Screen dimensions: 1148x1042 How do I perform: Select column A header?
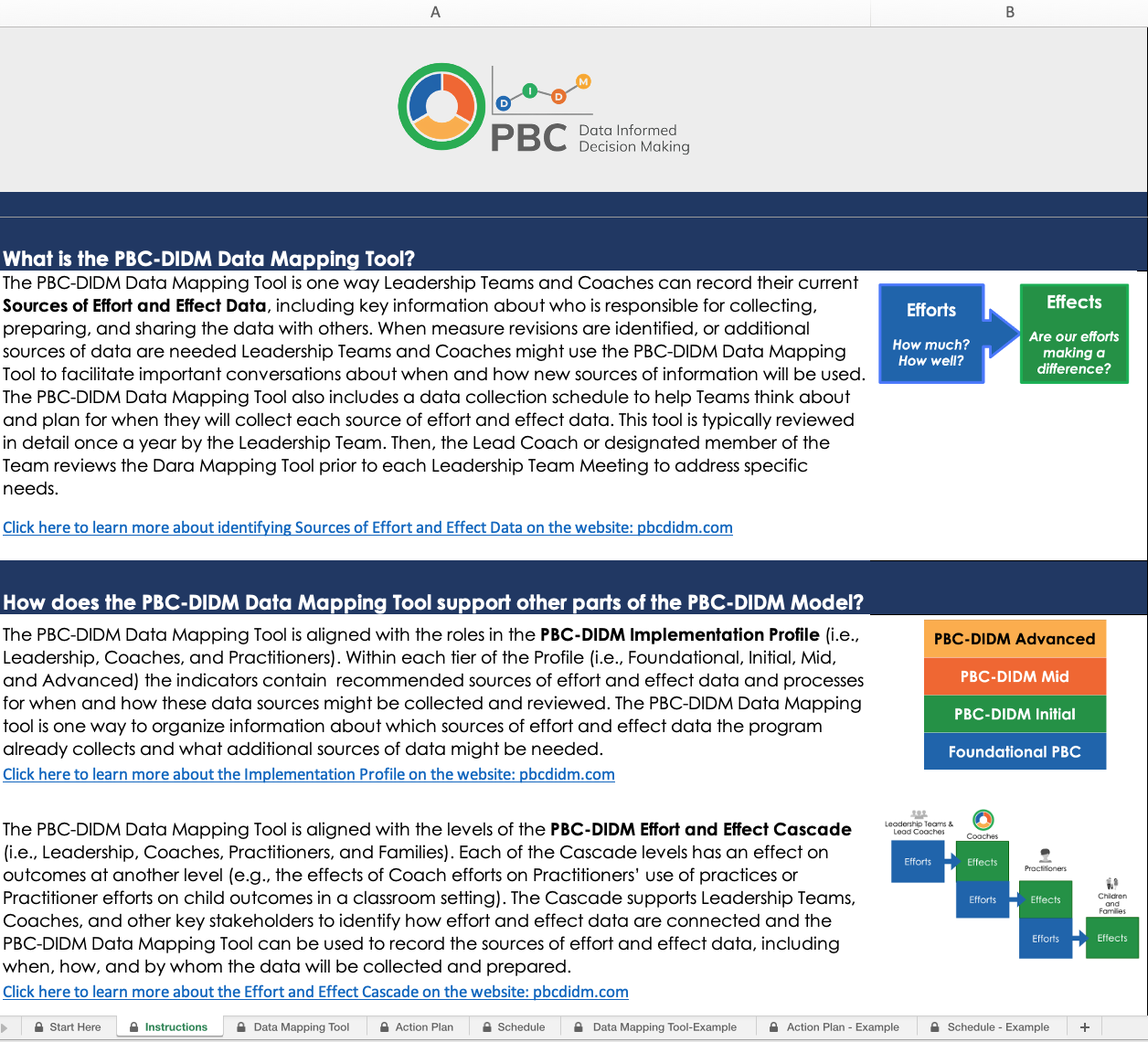[x=435, y=13]
